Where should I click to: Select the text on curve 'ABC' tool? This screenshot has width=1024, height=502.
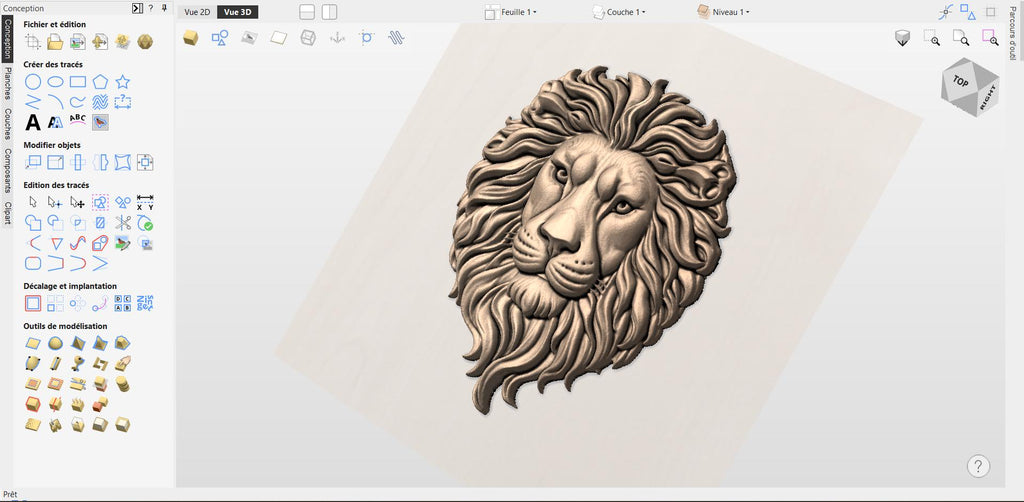click(78, 120)
